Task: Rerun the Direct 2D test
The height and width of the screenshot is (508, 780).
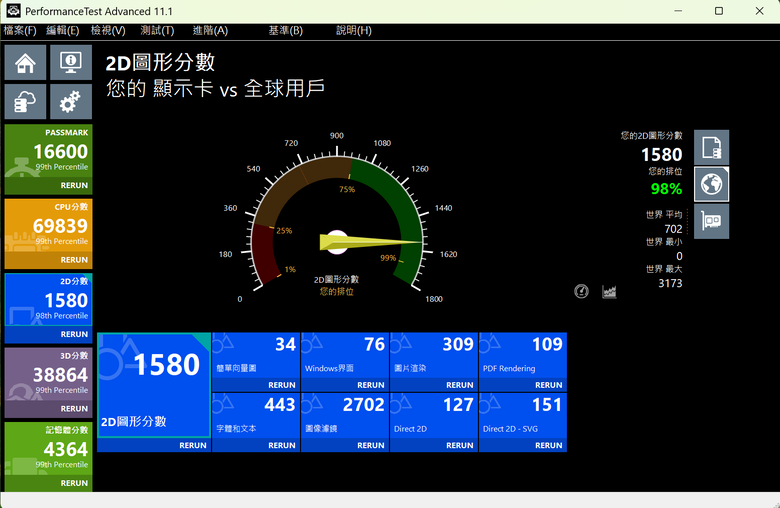Action: 460,445
